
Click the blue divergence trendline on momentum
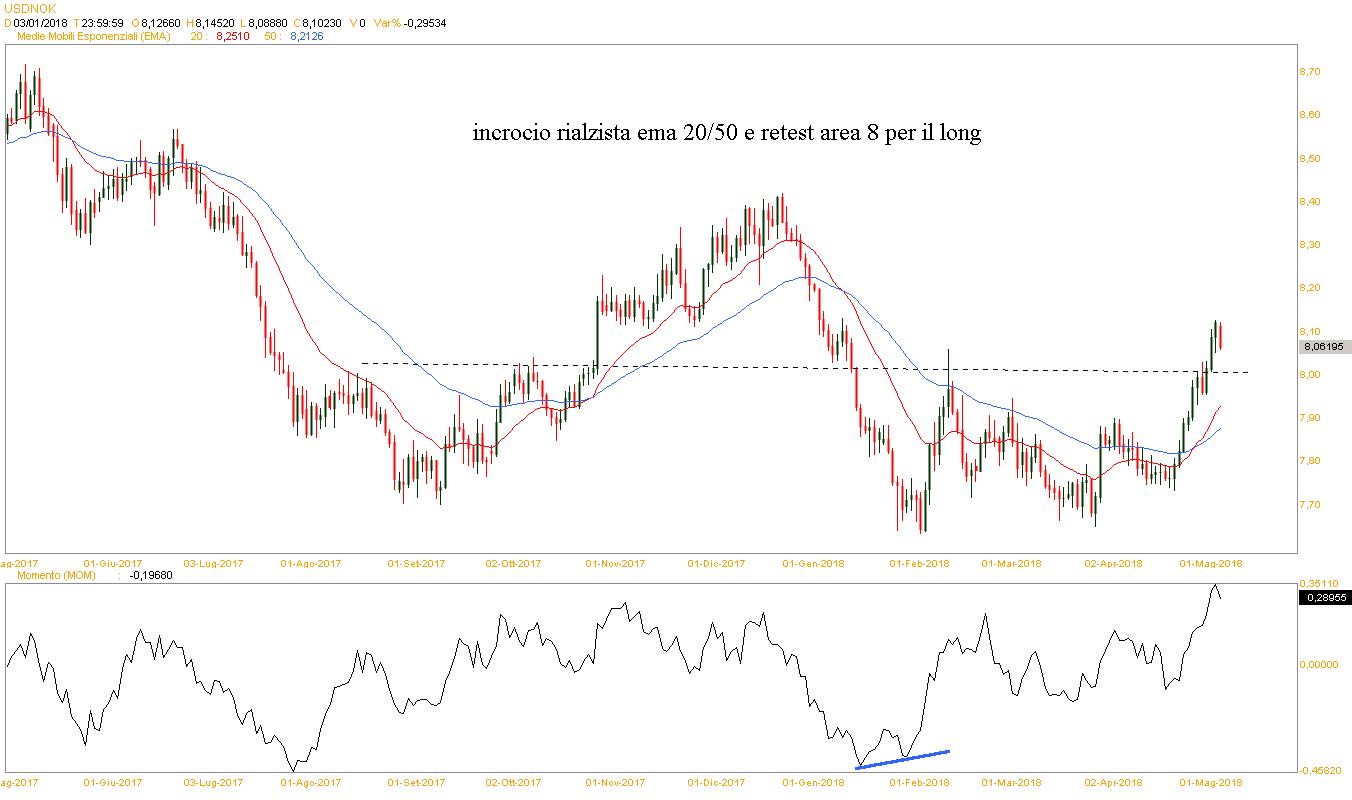(x=903, y=759)
